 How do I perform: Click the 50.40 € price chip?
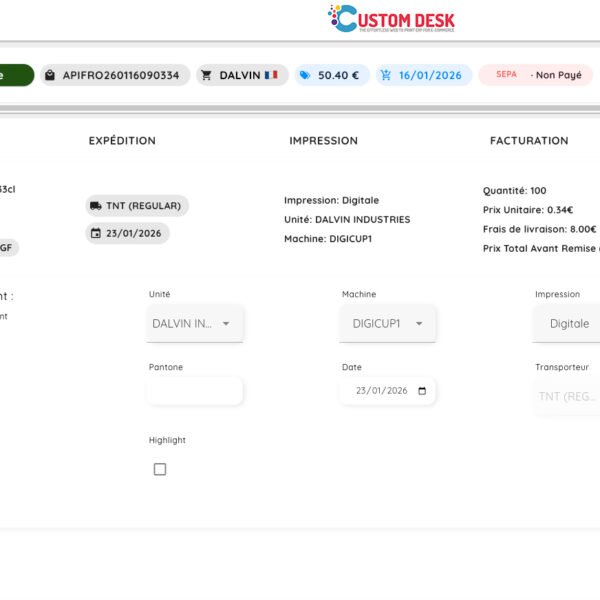tap(332, 75)
